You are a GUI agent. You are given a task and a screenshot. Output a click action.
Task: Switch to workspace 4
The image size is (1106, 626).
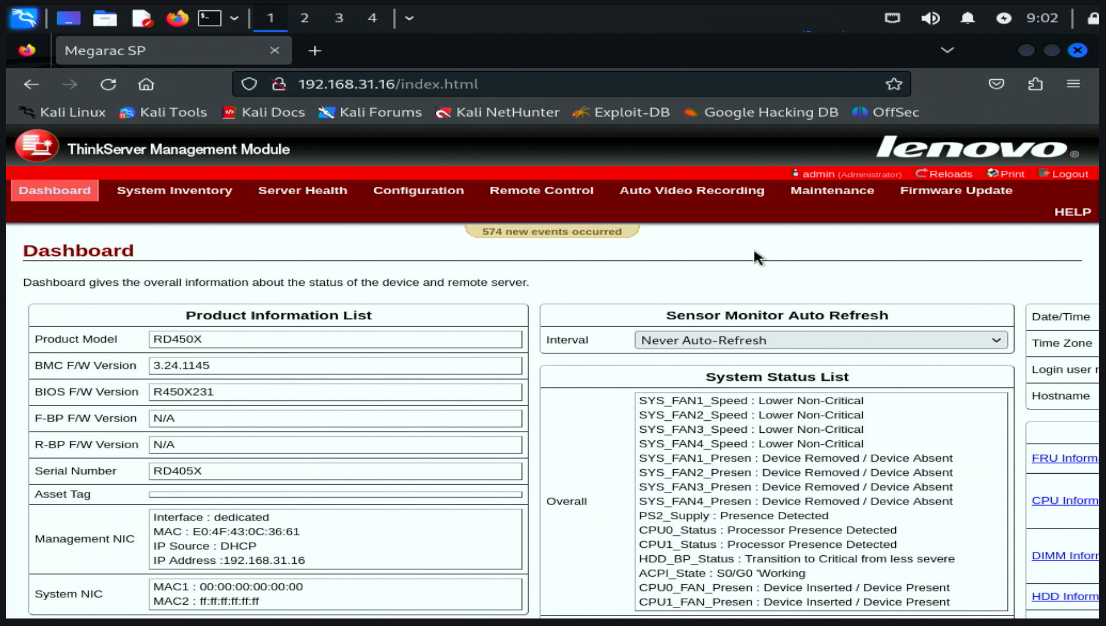pos(372,18)
